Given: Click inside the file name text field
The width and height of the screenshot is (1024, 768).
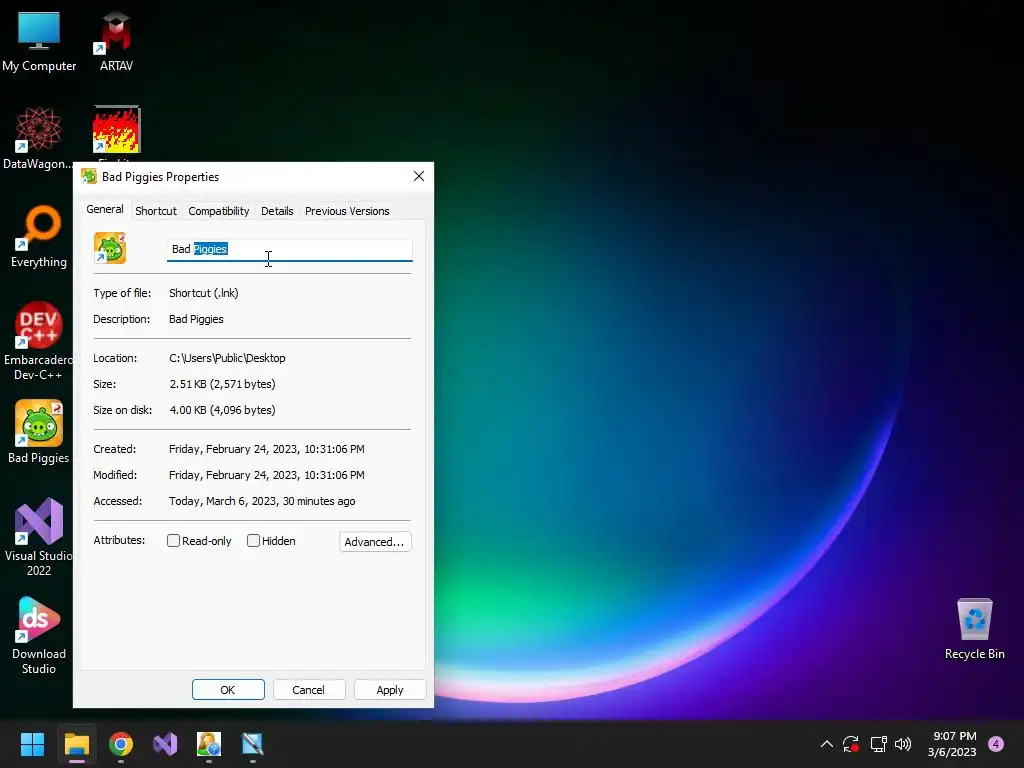Looking at the screenshot, I should coord(289,249).
